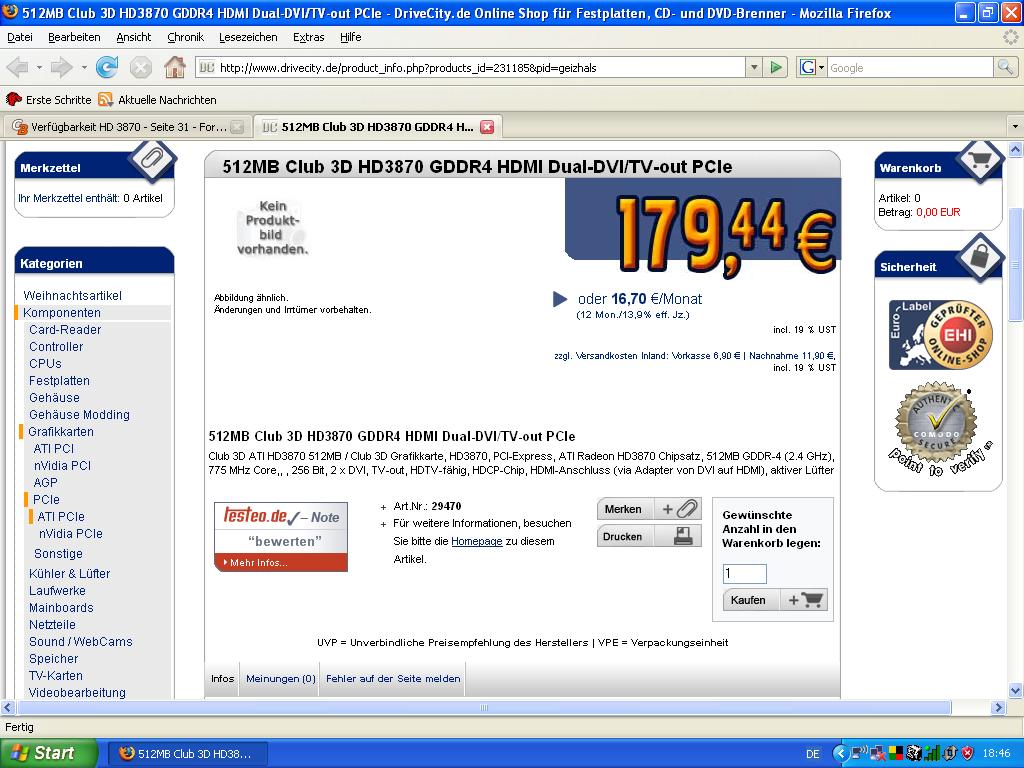Image resolution: width=1024 pixels, height=768 pixels.
Task: Open the Bearbeiten menu
Action: (74, 37)
